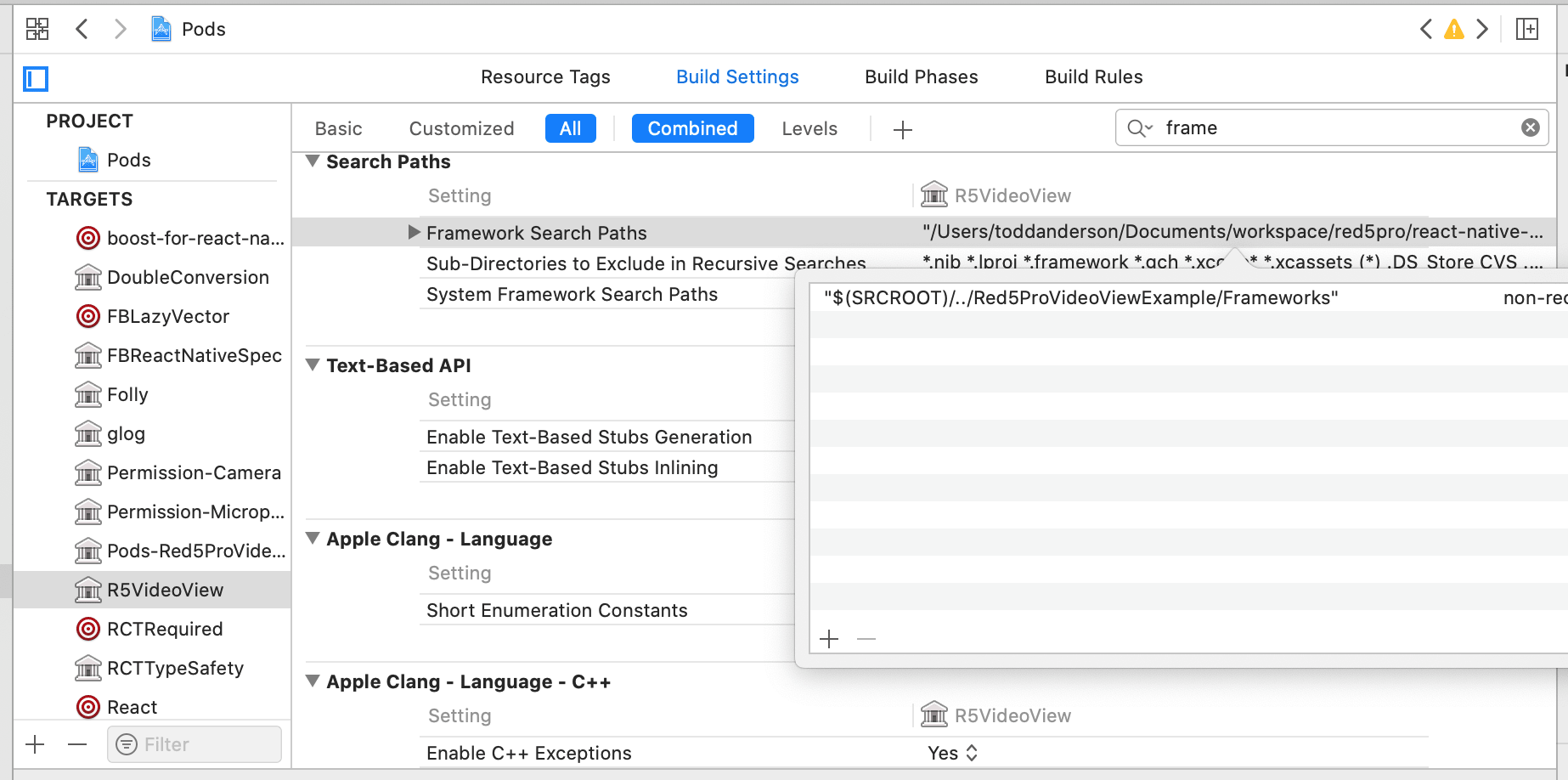
Task: Clear the frame search query
Action: (x=1530, y=127)
